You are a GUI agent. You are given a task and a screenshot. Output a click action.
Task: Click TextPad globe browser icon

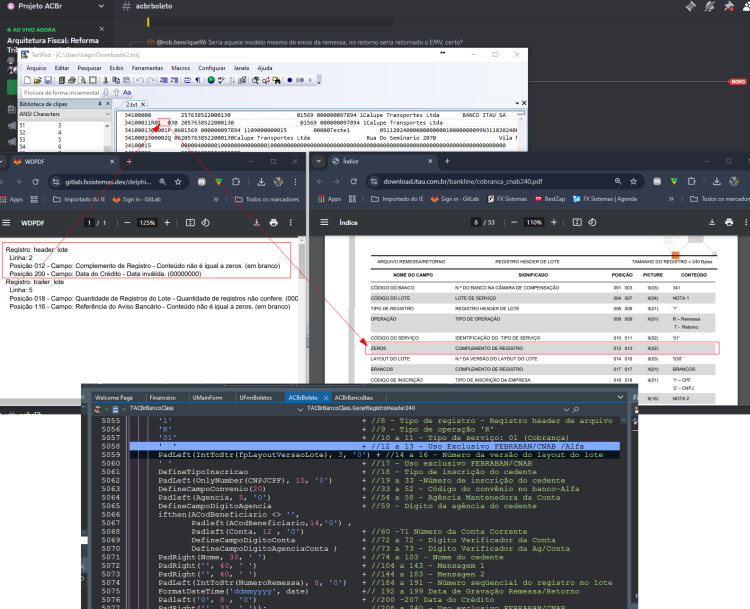click(x=211, y=80)
